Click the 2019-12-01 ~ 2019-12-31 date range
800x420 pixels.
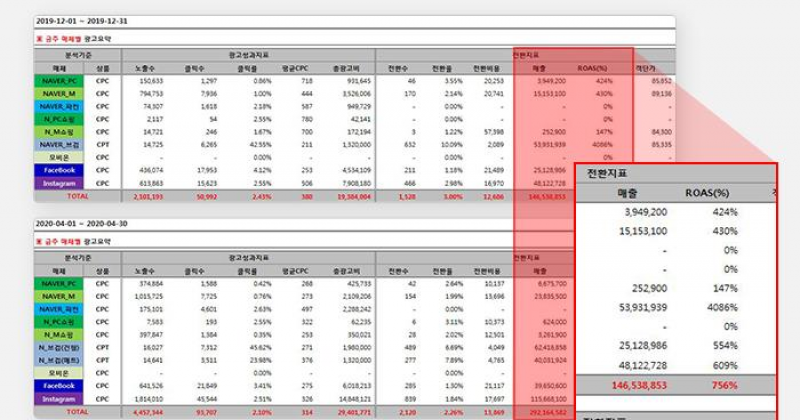(x=81, y=20)
